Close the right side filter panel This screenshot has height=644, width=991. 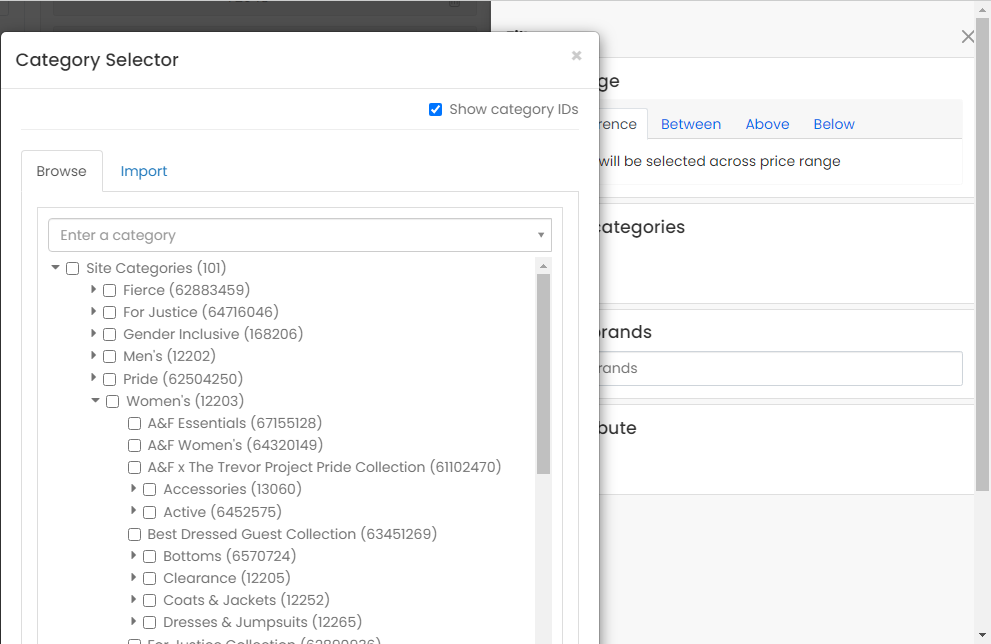tap(967, 37)
